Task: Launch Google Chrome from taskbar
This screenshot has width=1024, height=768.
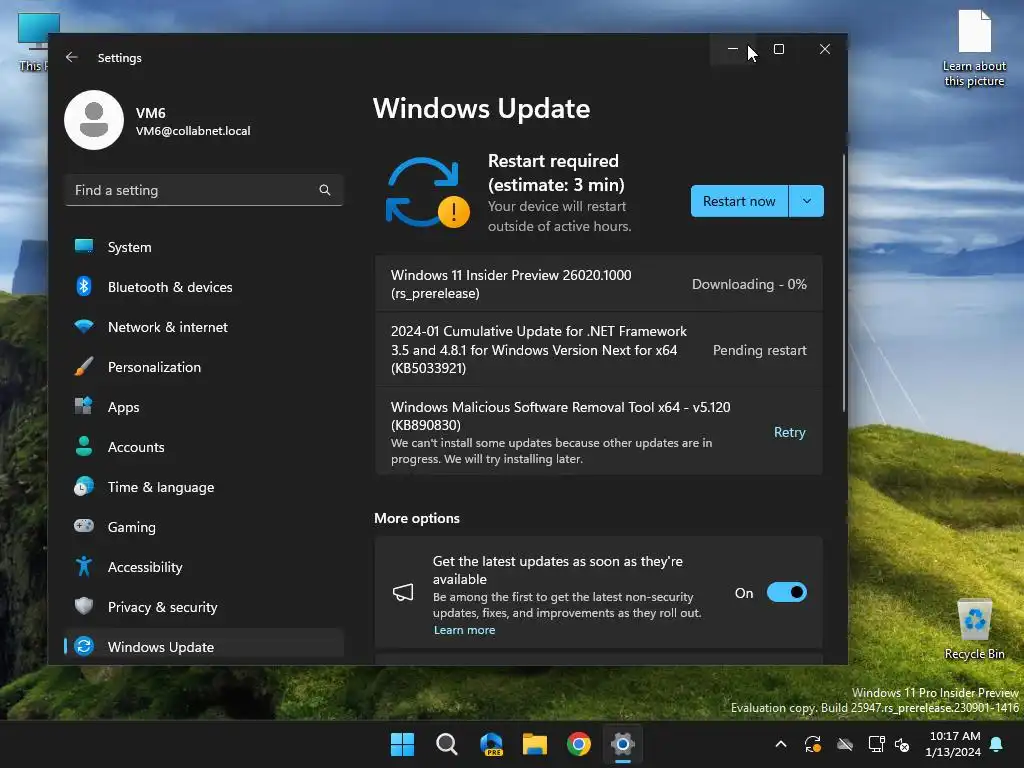Action: point(579,744)
